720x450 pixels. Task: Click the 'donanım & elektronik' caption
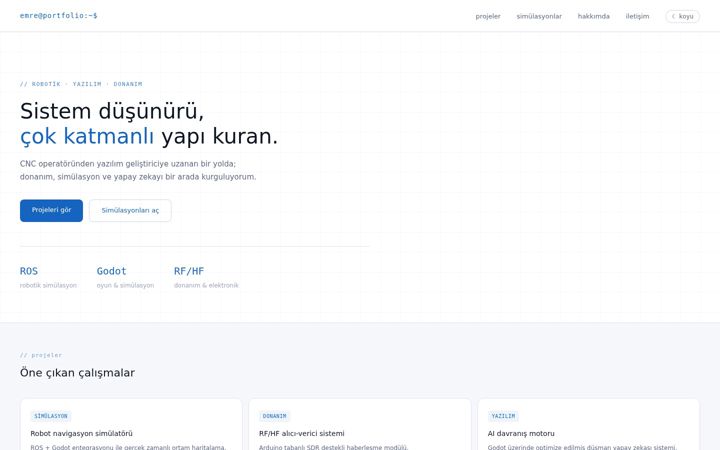coord(206,285)
